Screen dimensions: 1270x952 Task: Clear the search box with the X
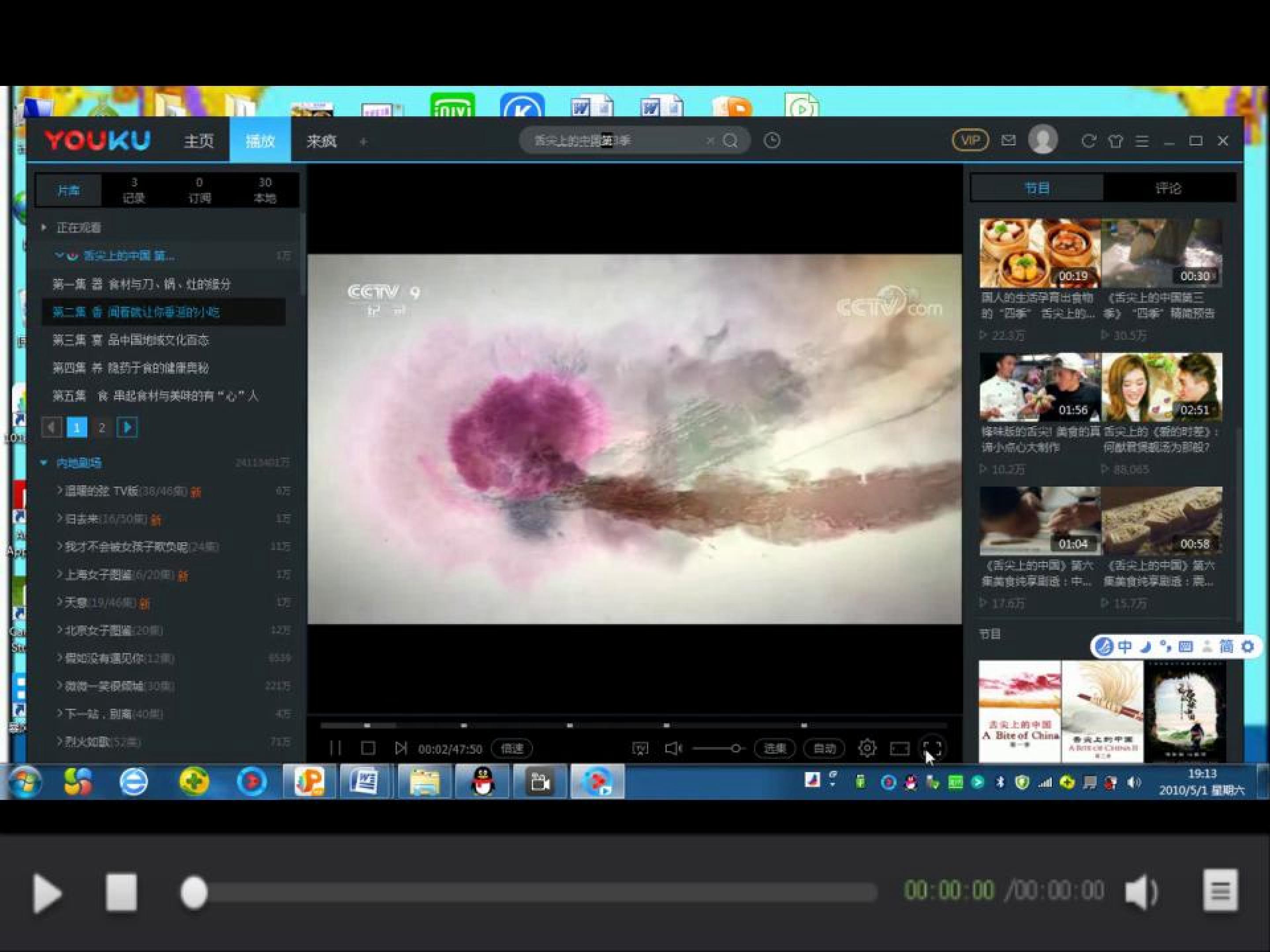(x=710, y=141)
